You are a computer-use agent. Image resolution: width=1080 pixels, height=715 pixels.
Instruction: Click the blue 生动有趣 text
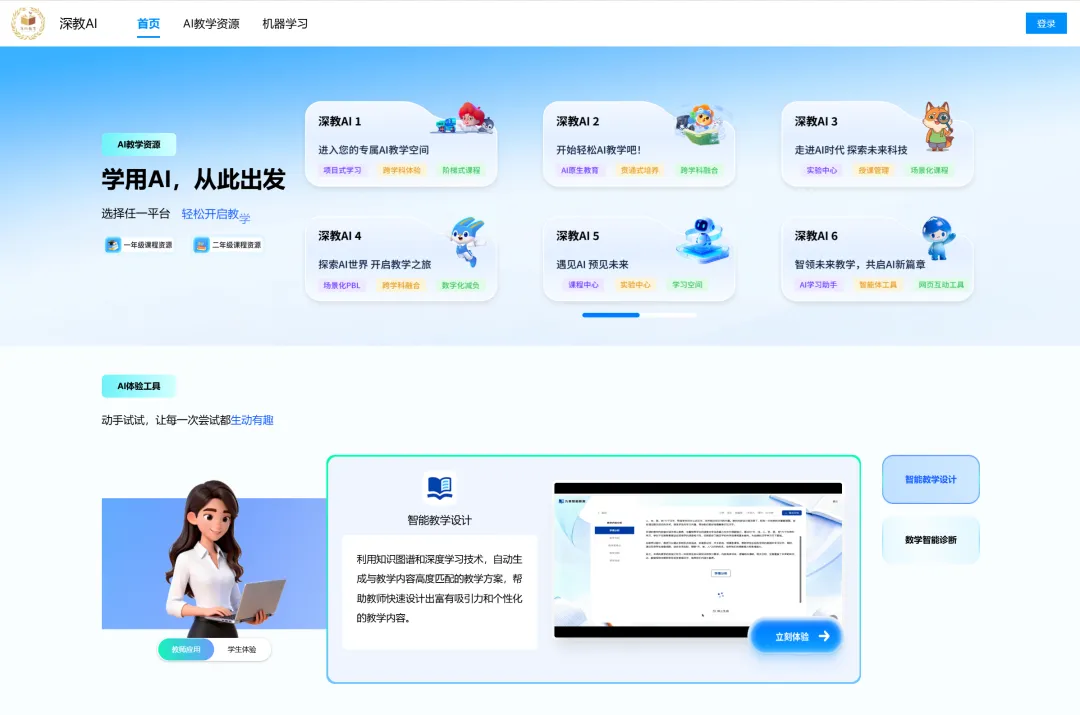pos(252,420)
